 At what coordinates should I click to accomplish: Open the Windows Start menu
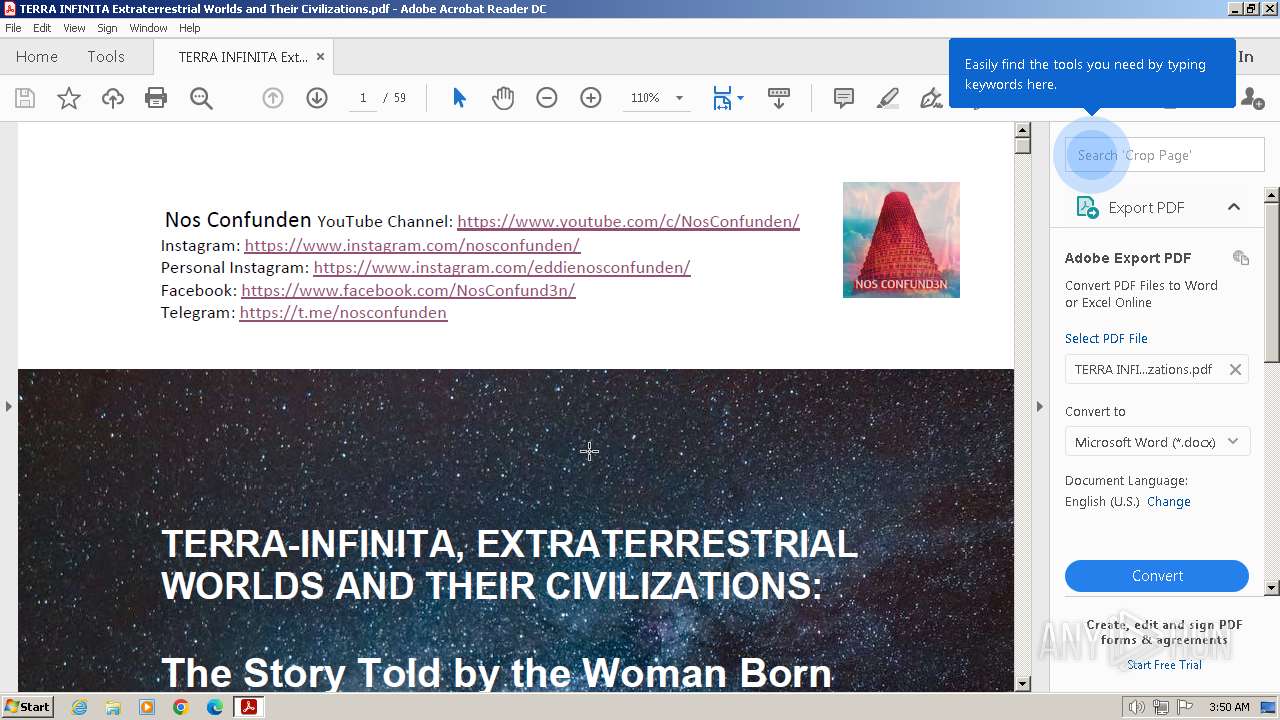tap(27, 707)
